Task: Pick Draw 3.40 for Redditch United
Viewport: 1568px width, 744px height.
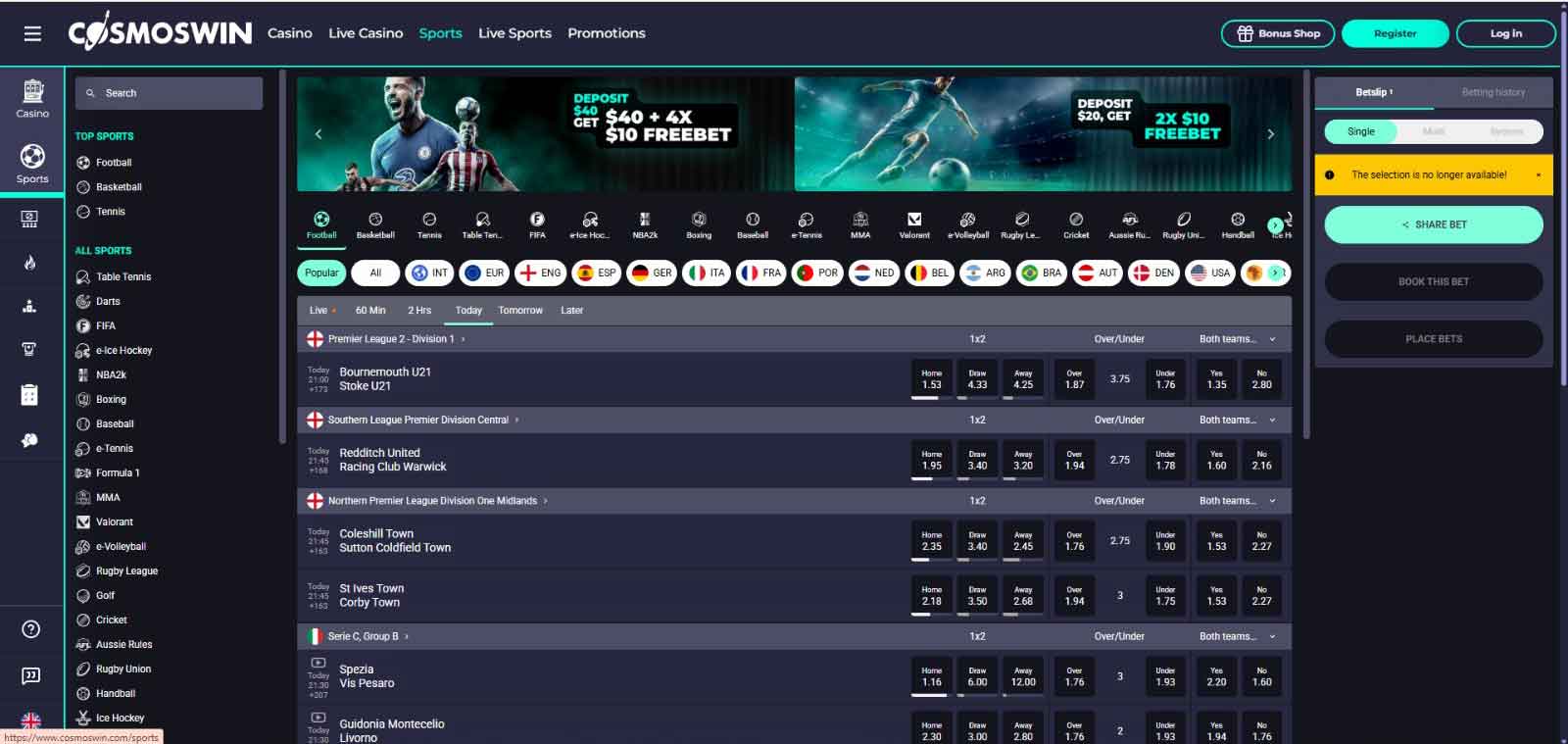Action: 977,460
